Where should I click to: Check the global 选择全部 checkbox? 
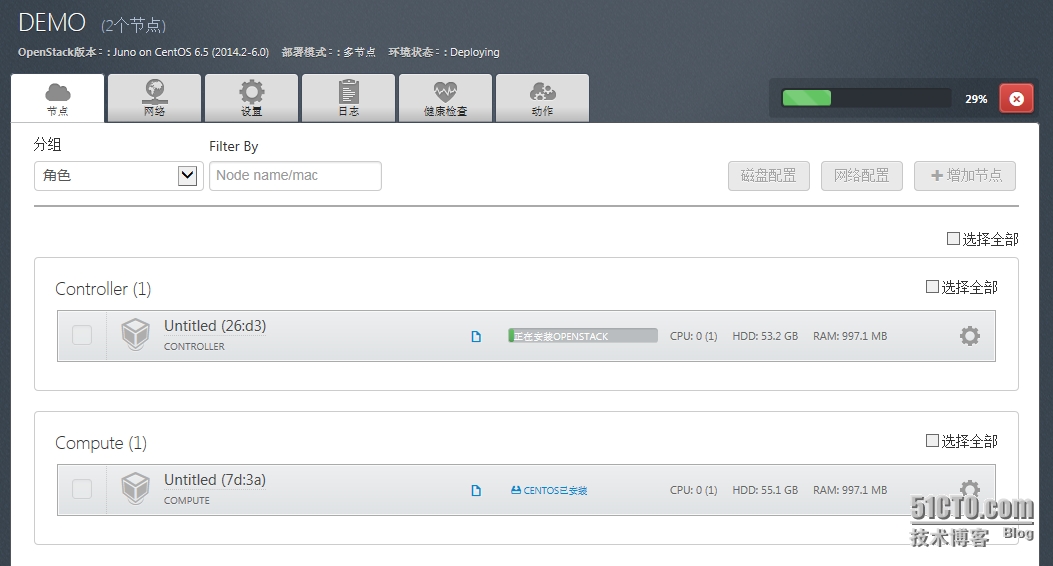(953, 238)
